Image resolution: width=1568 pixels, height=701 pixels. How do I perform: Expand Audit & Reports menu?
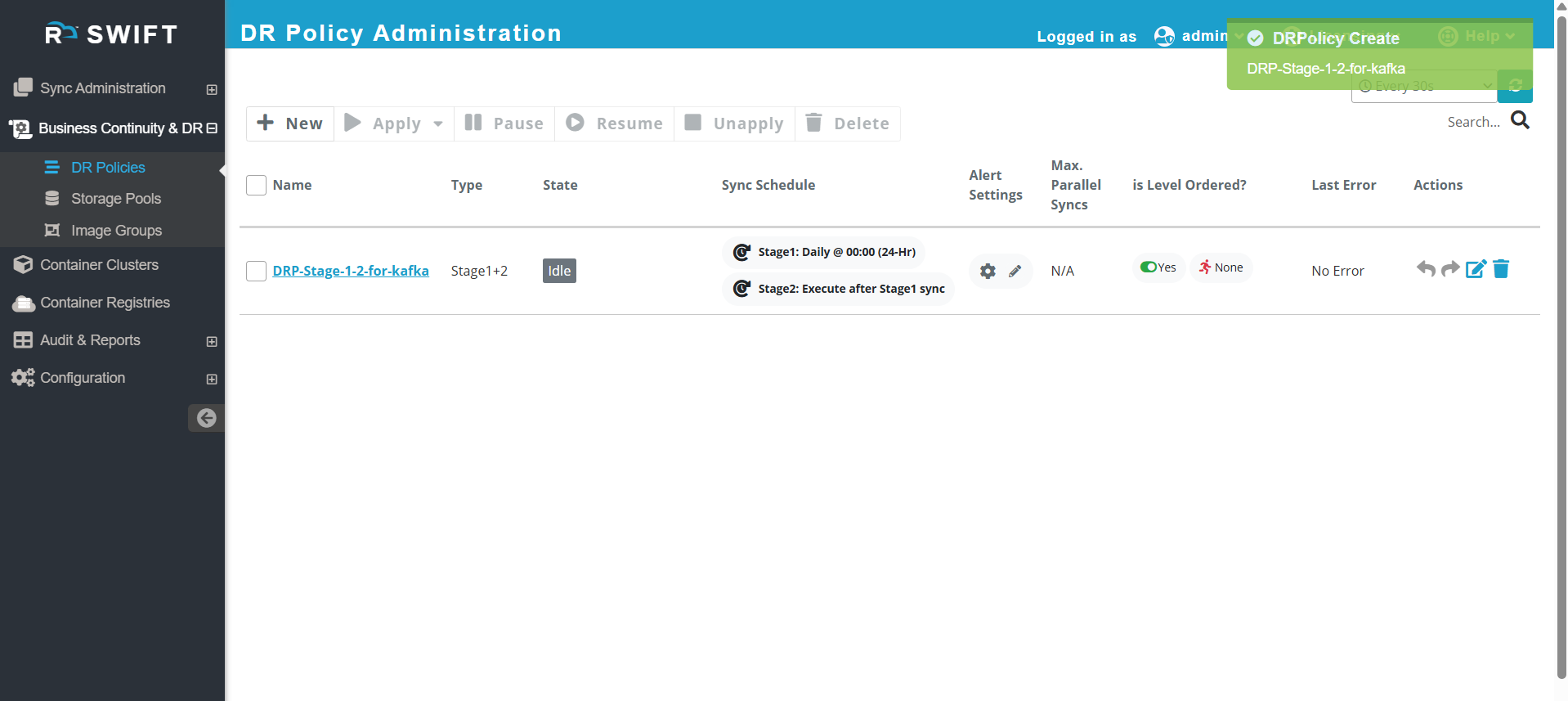tap(212, 341)
